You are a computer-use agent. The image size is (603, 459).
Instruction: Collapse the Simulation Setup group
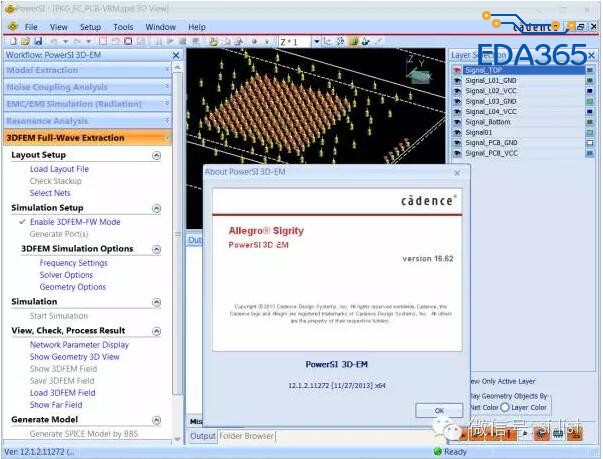coord(156,208)
